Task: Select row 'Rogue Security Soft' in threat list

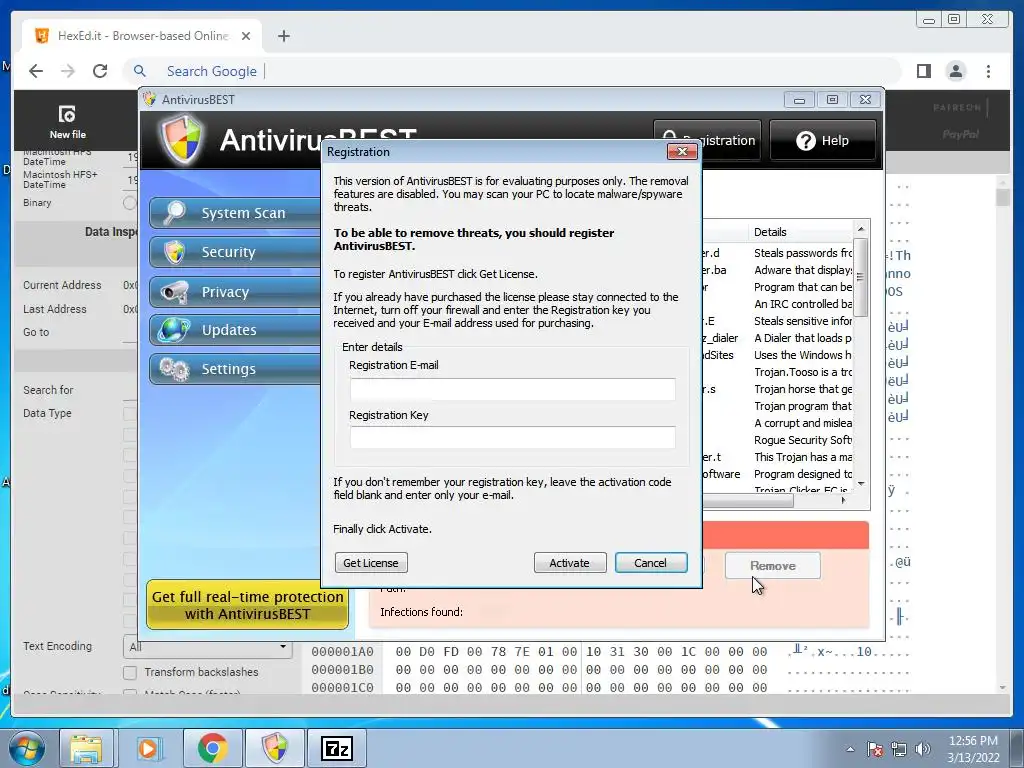Action: tap(803, 440)
